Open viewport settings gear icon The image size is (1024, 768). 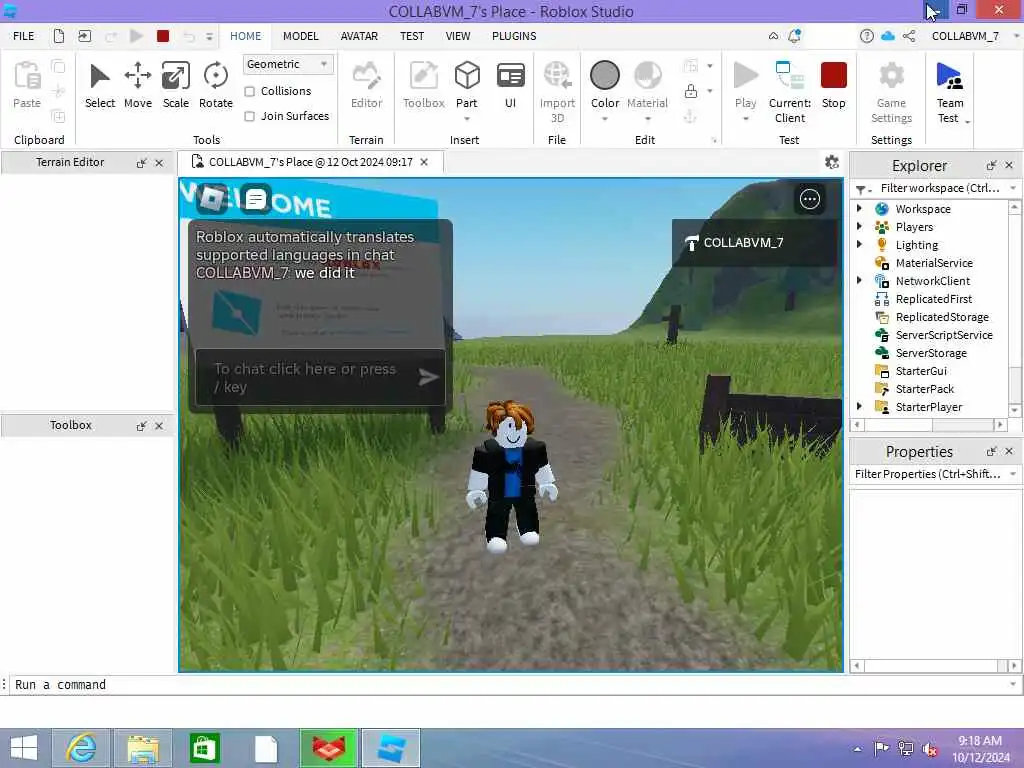831,162
